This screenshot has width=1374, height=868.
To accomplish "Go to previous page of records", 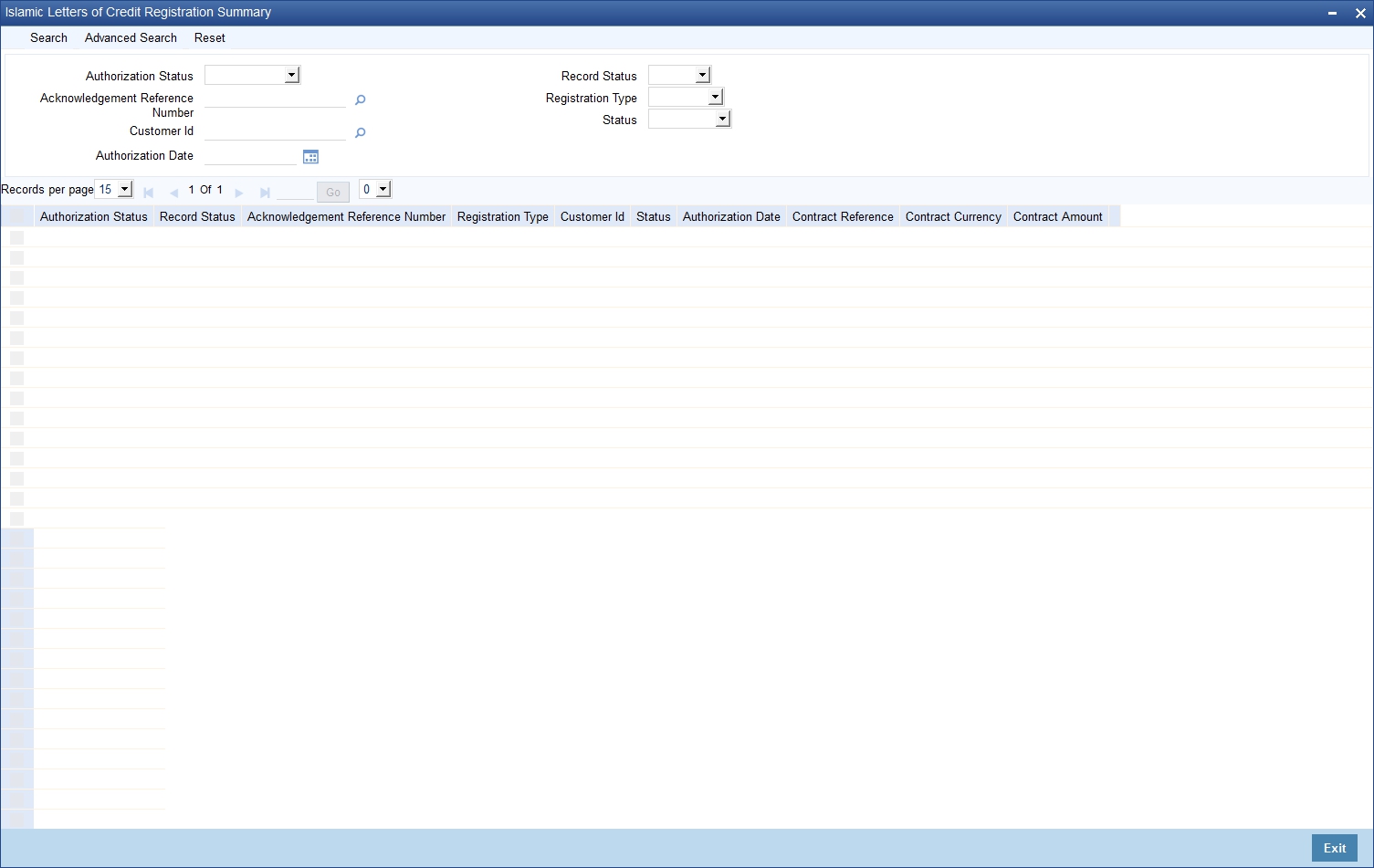I will point(173,193).
